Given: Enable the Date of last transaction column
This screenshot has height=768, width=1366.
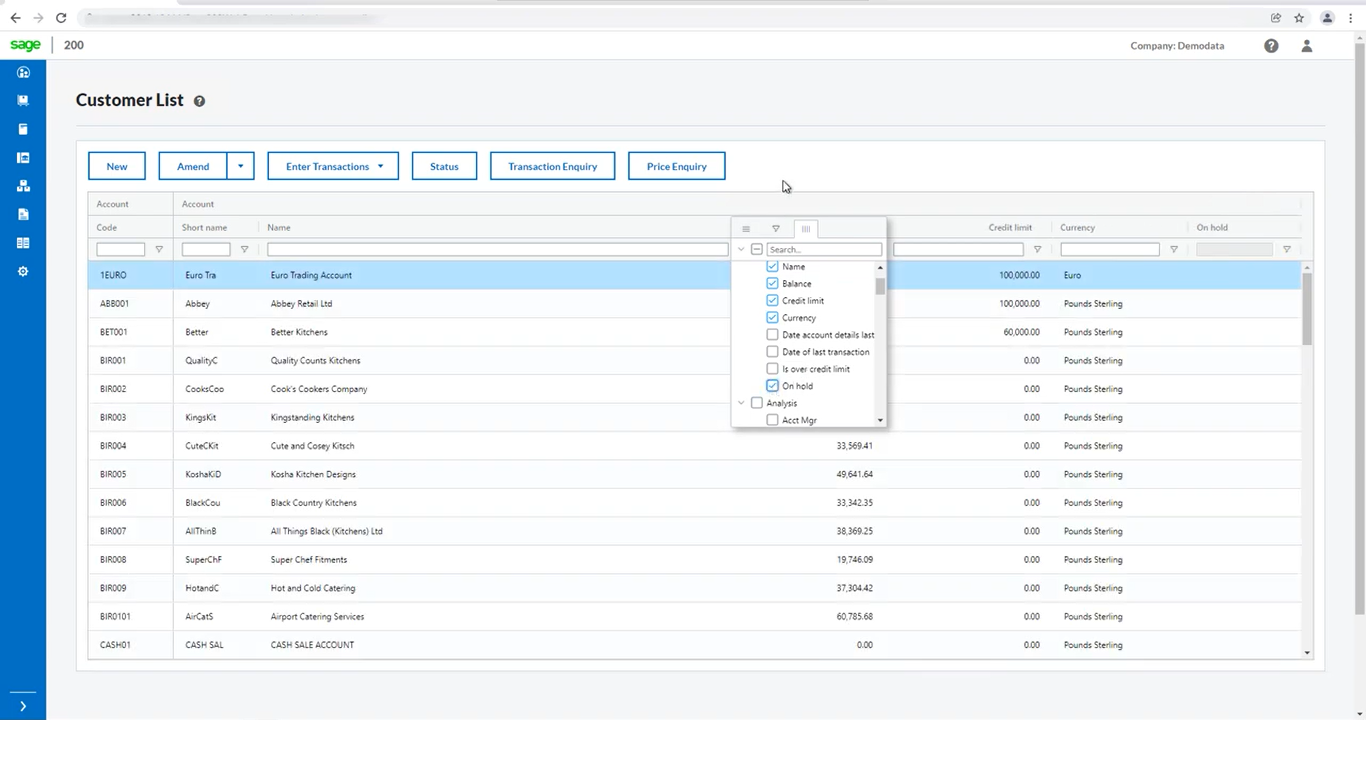Looking at the screenshot, I should click(x=772, y=352).
